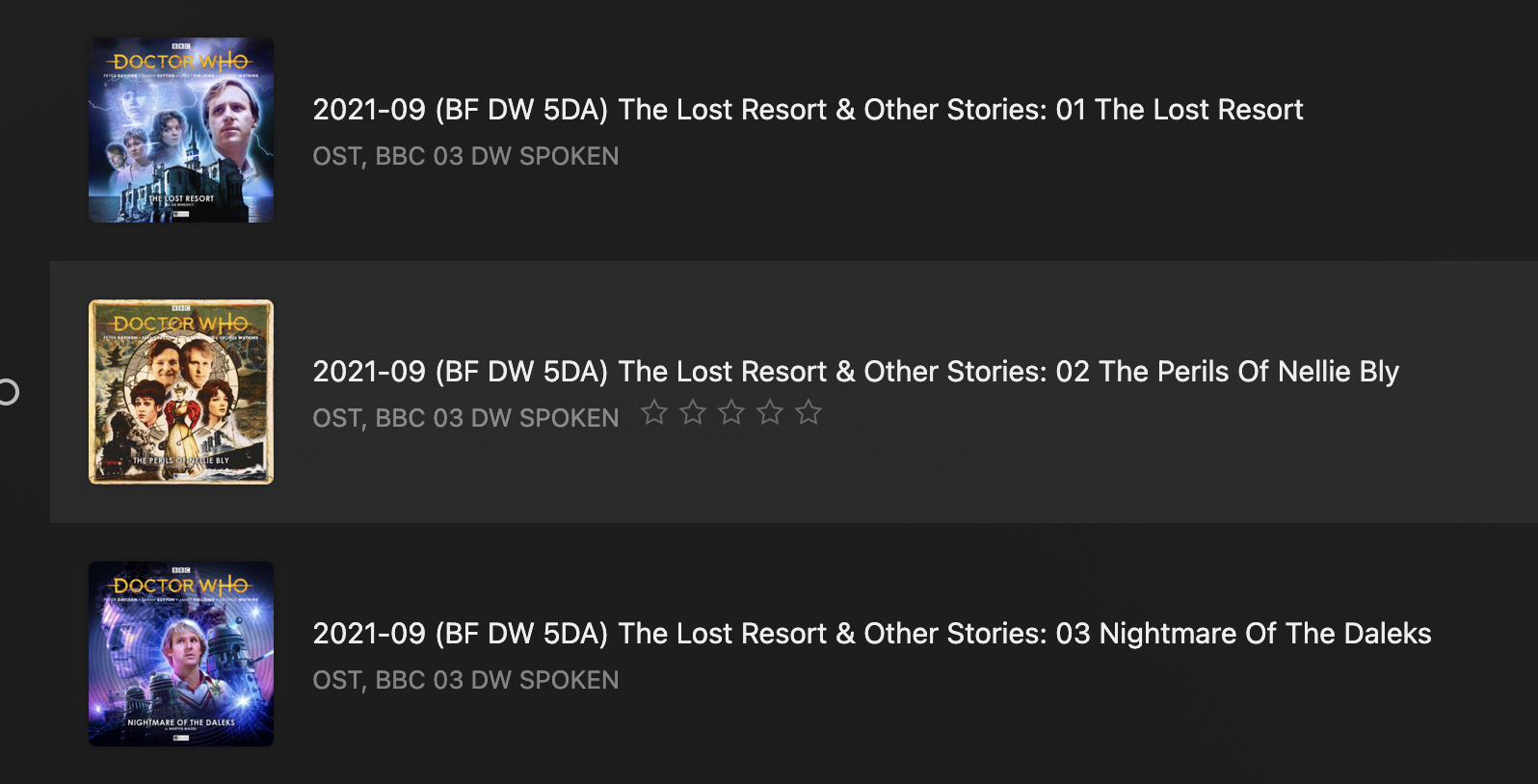Open the 03 Nightmare Of The Daleks title

pyautogui.click(x=871, y=634)
